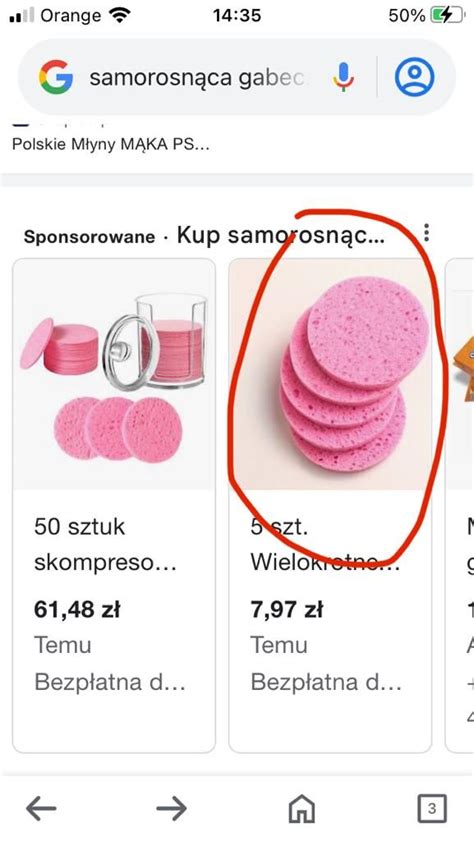Screen dimensions: 474x841
Task: Tap the search field with samorosnąca query
Action: tap(198, 77)
